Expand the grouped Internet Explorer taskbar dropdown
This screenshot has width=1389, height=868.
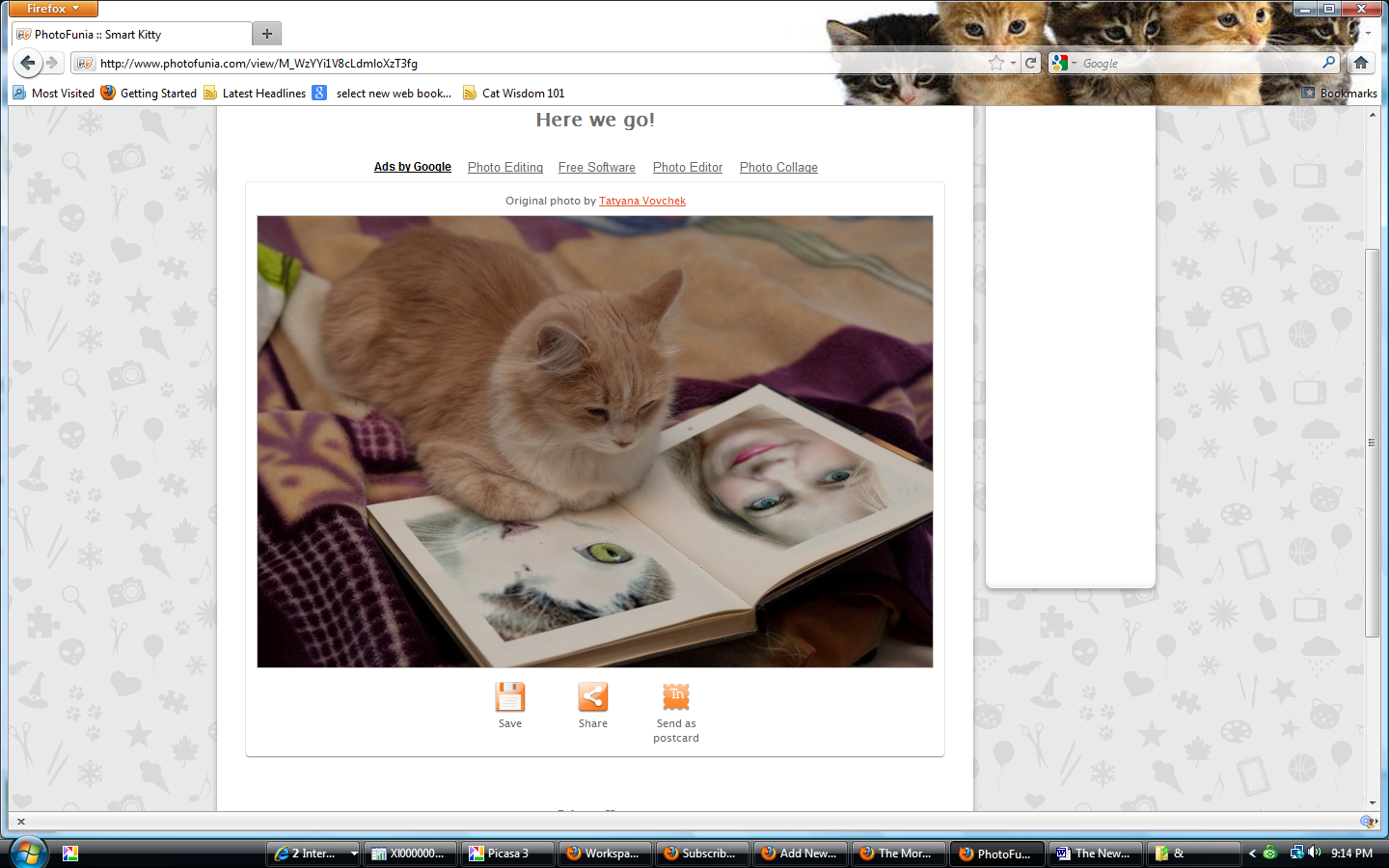pos(354,854)
